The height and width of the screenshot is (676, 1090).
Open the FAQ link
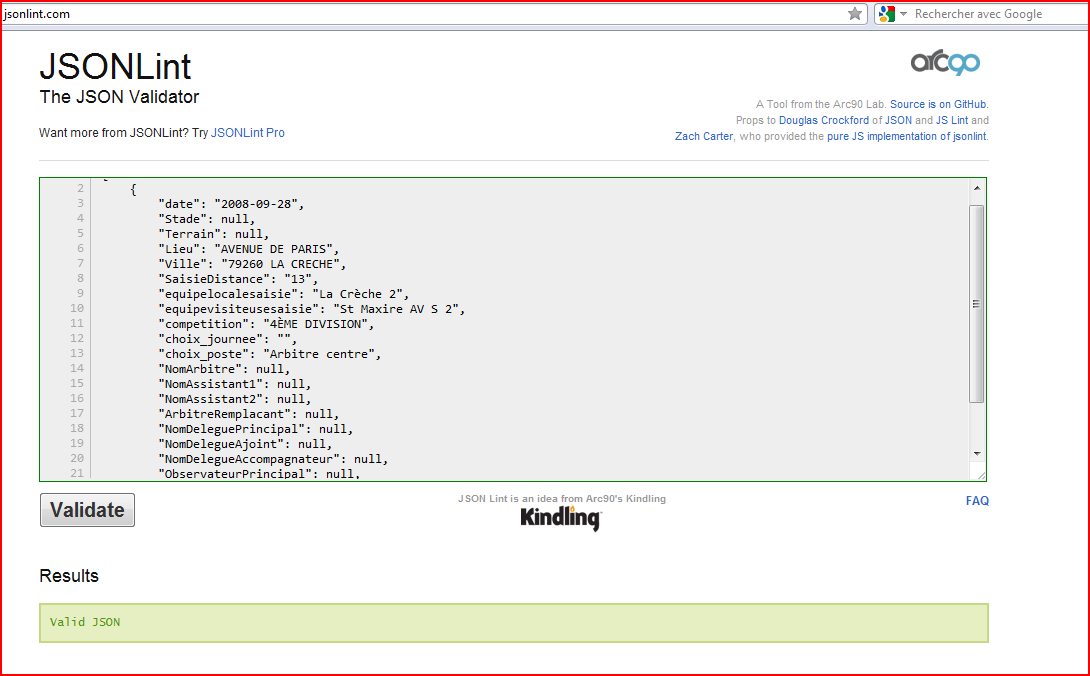[977, 501]
